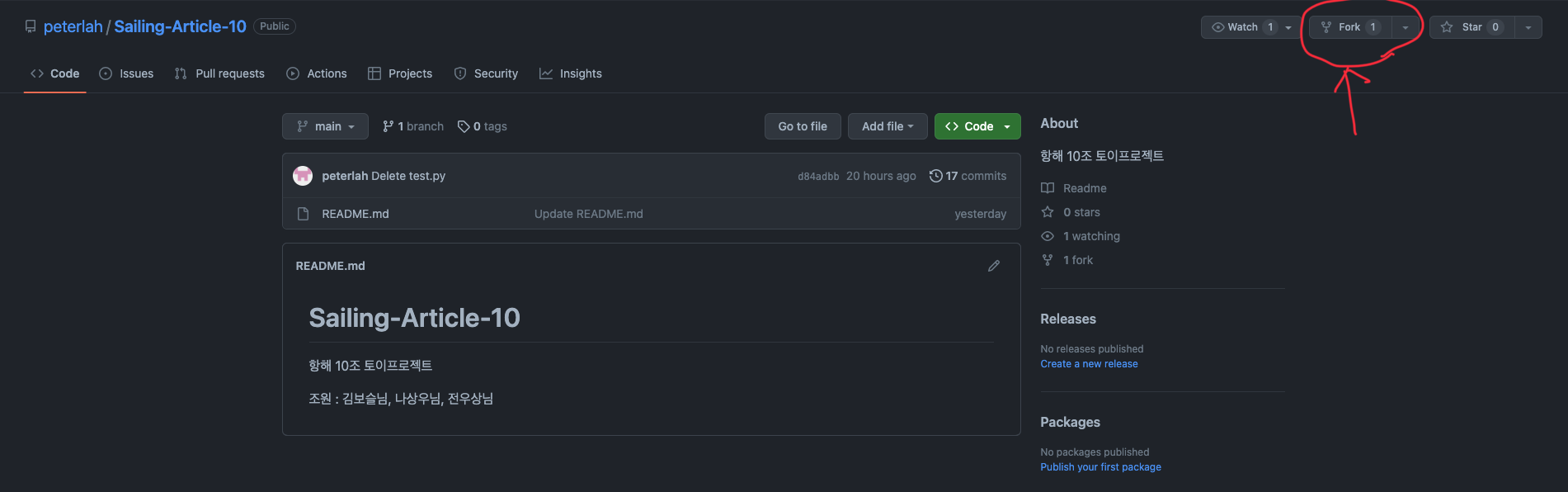Open the Releases heading link
The image size is (1568, 492).
point(1068,319)
